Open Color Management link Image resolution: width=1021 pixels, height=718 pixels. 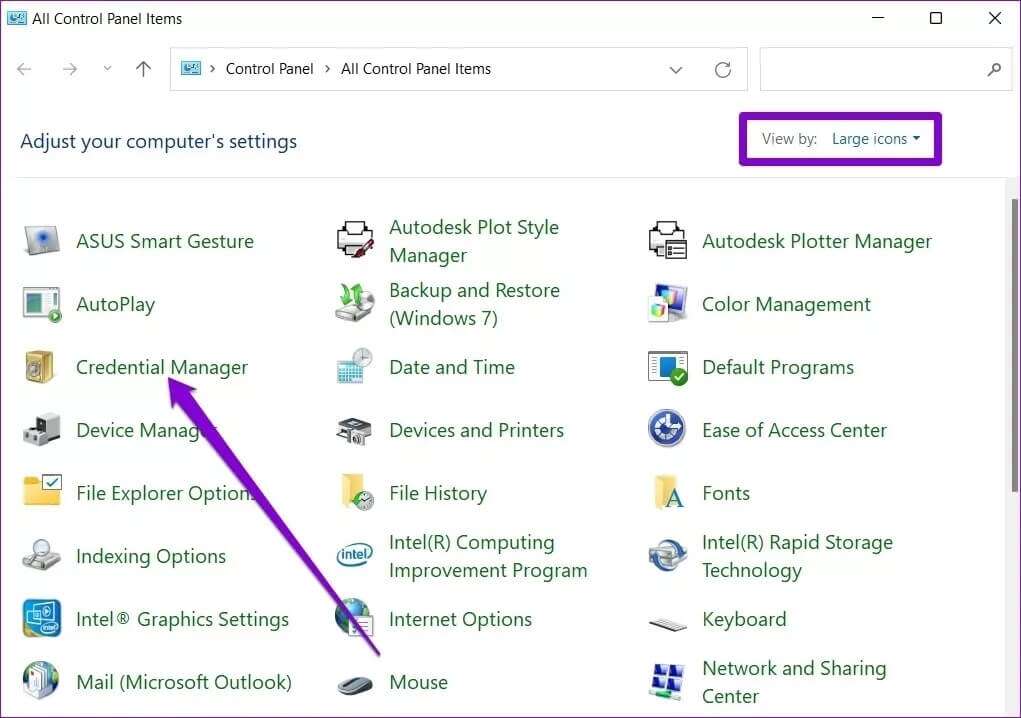(x=786, y=304)
